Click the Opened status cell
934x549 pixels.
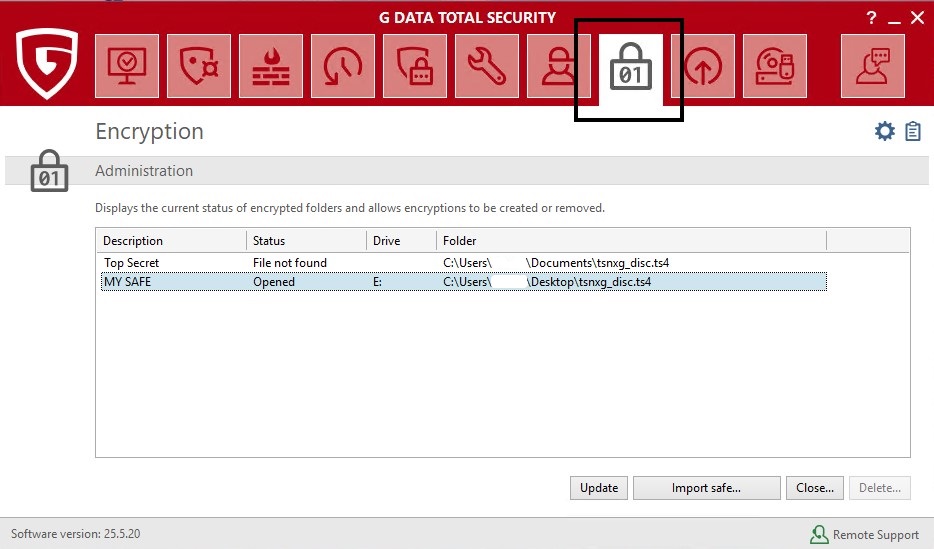pyautogui.click(x=273, y=282)
